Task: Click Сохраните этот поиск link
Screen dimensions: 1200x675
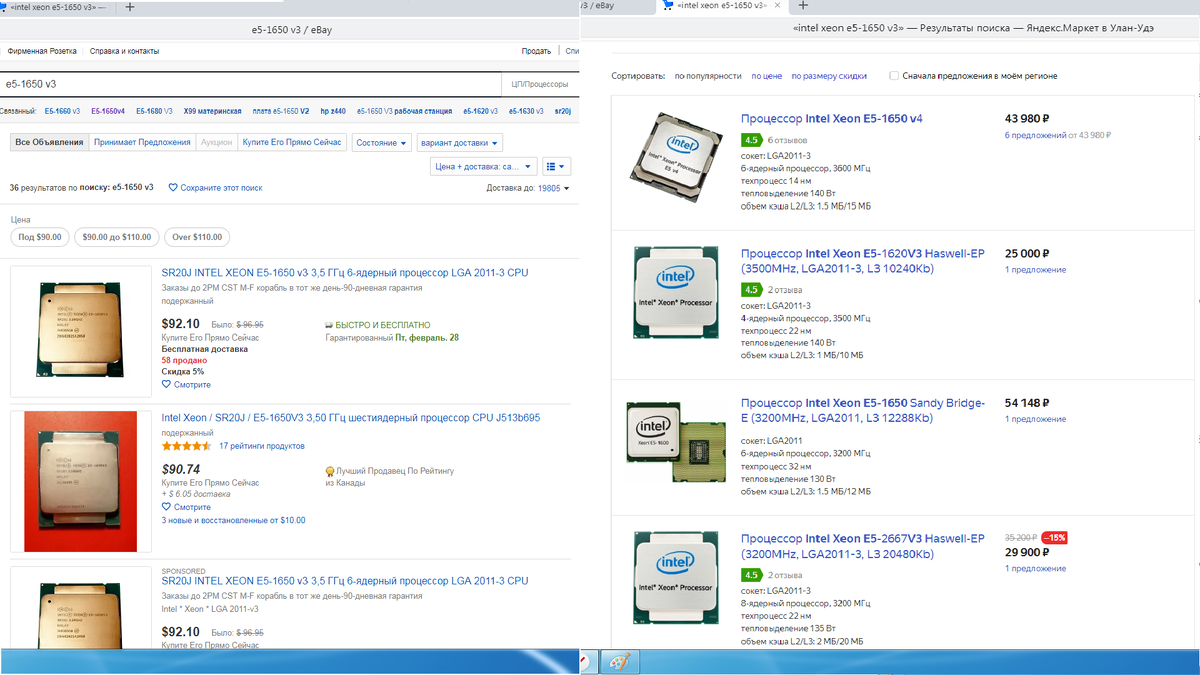Action: point(221,188)
